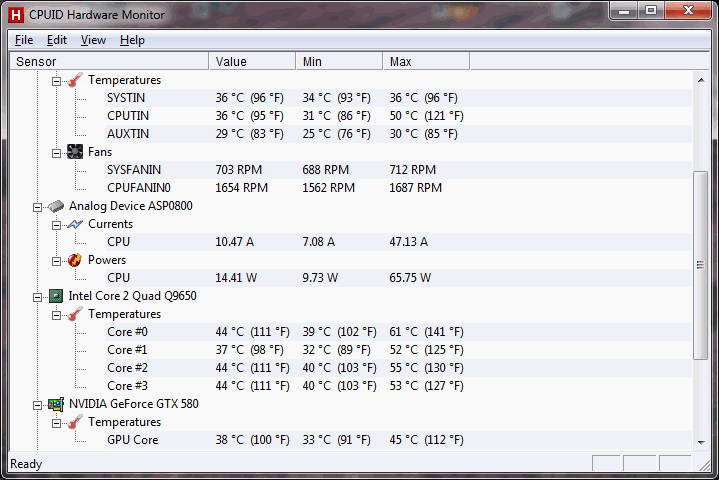The width and height of the screenshot is (719, 480).
Task: Select the Core #3 row
Action: coord(398,386)
